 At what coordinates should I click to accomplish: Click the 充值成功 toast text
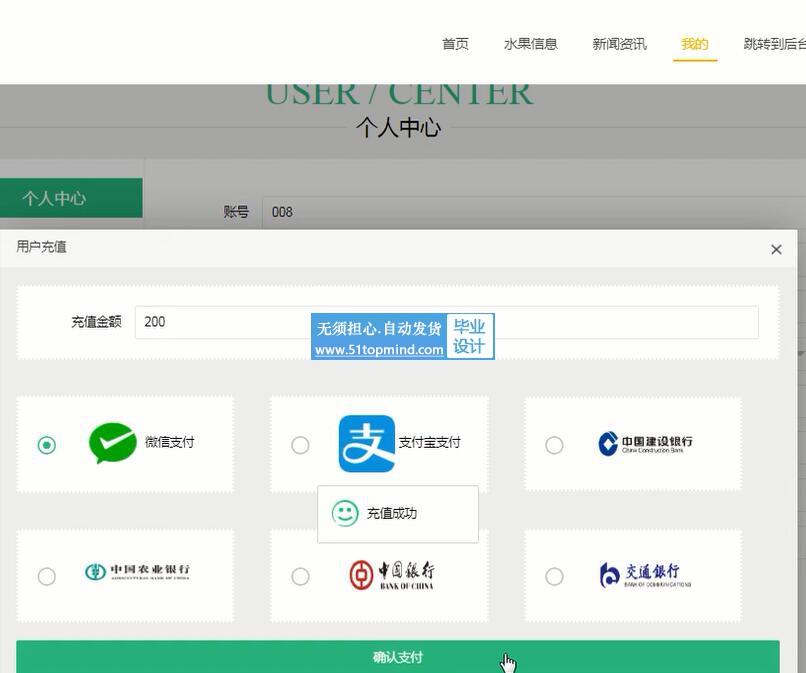(392, 513)
